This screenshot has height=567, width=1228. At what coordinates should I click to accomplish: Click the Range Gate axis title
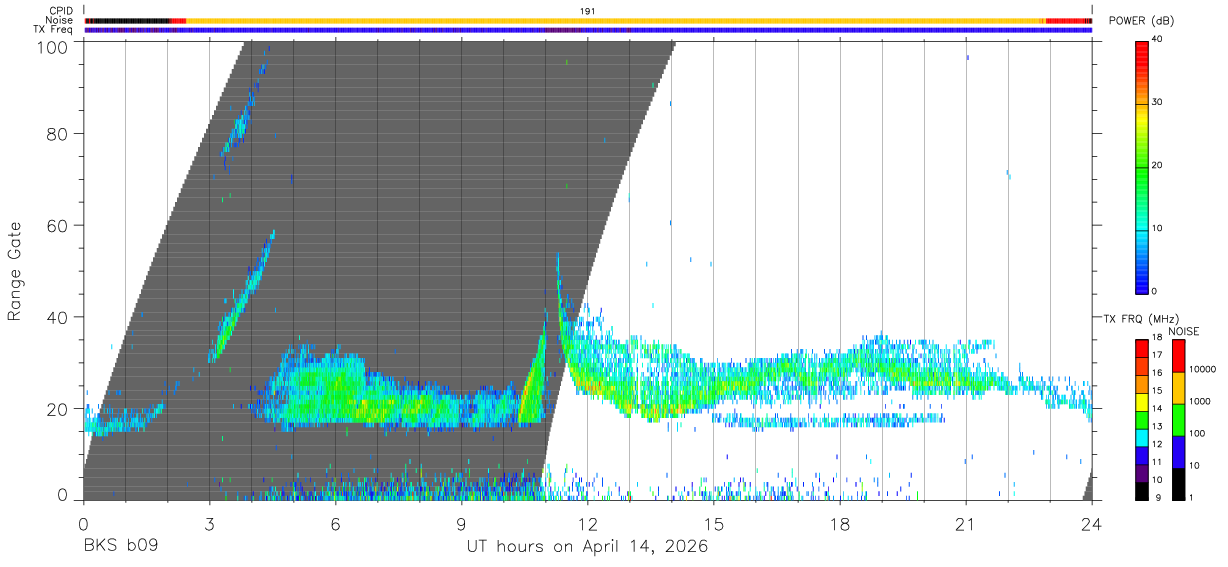tap(15, 270)
